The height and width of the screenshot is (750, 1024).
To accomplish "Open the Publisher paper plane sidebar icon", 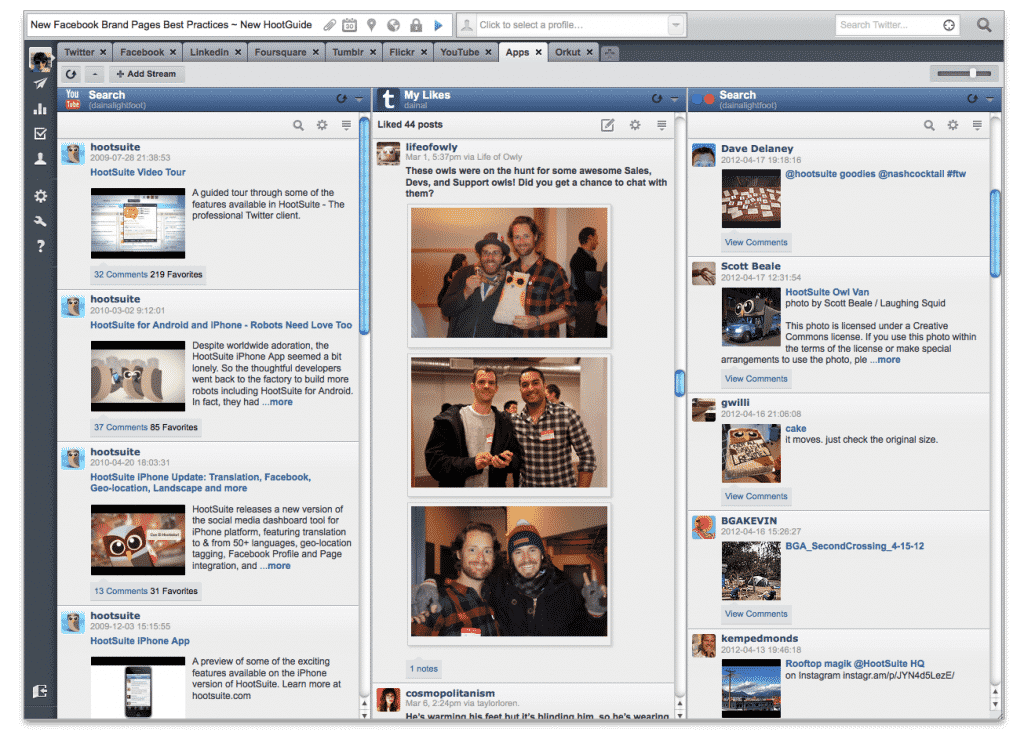I will (40, 84).
